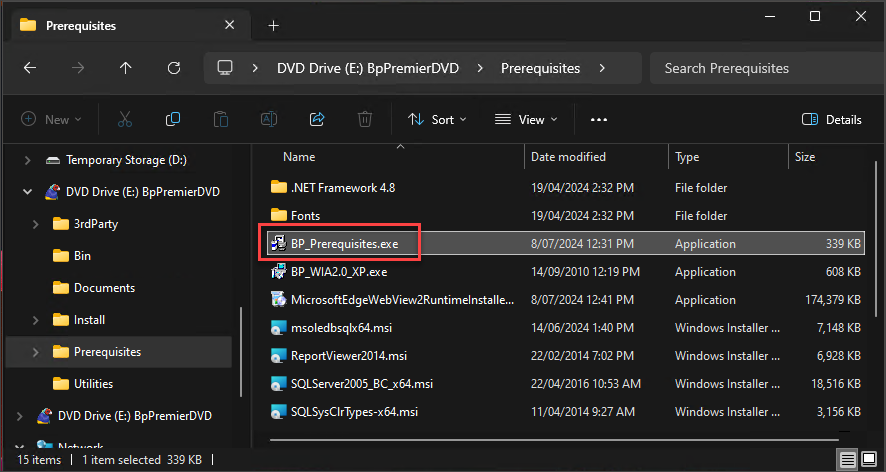The image size is (886, 472).
Task: Expand chevron after the monitor icon in address bar
Action: (x=255, y=68)
